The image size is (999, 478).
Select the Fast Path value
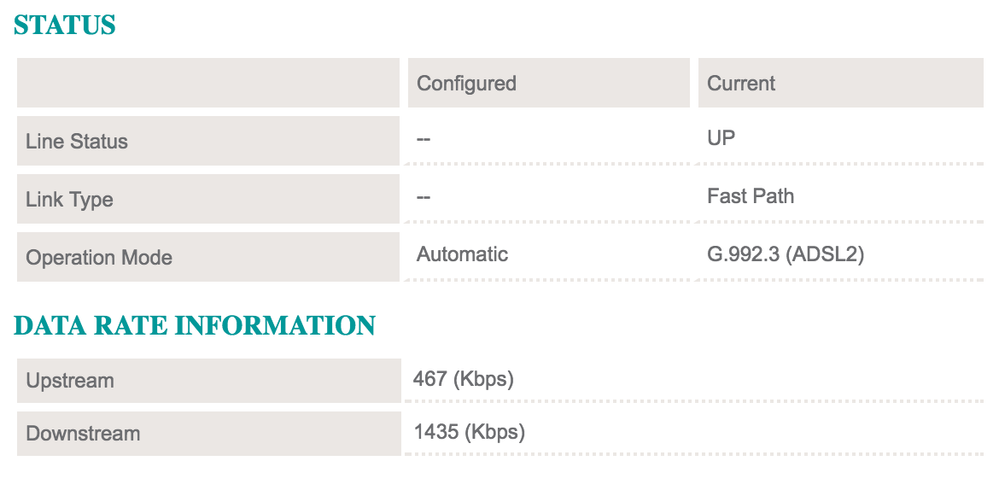click(x=750, y=196)
